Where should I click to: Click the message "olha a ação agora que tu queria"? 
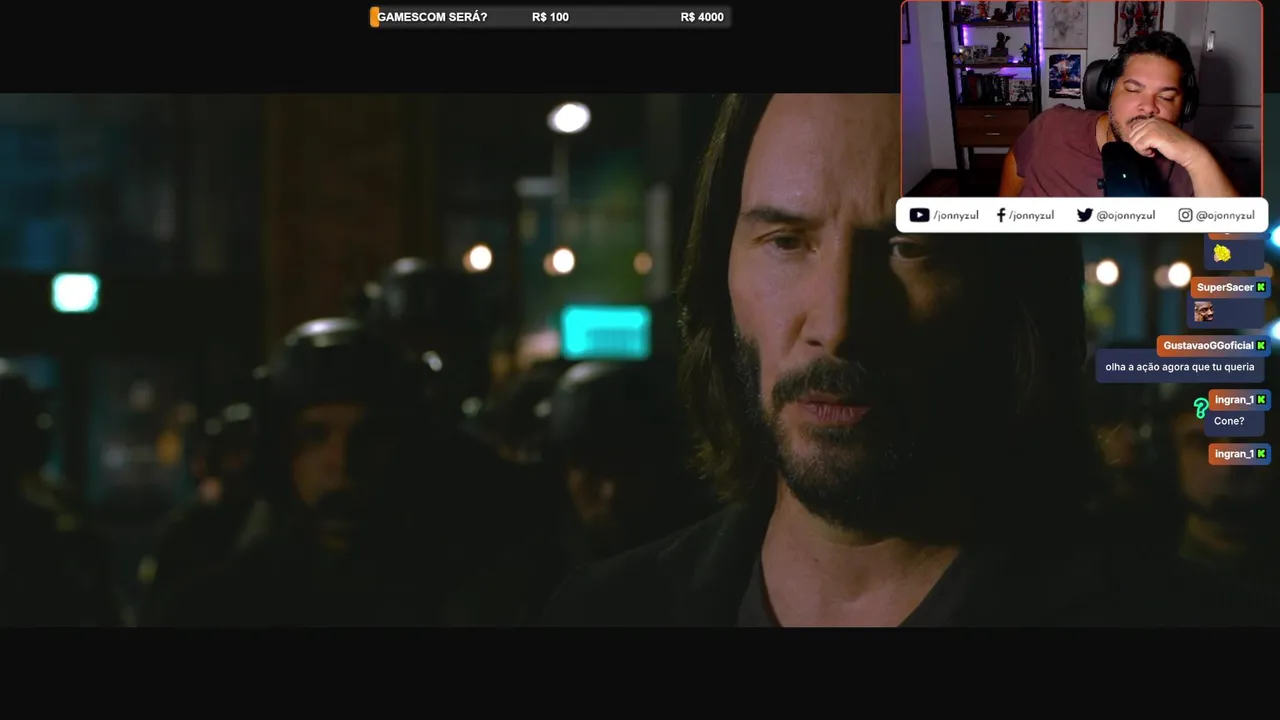[x=1179, y=367]
